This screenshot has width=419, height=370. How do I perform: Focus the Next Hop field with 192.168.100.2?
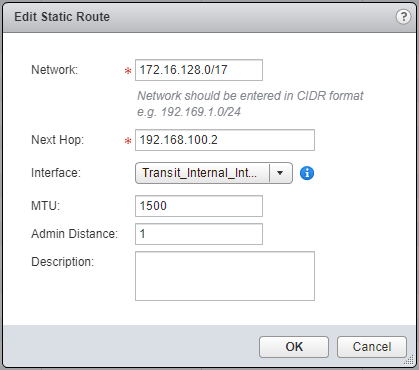coord(225,140)
